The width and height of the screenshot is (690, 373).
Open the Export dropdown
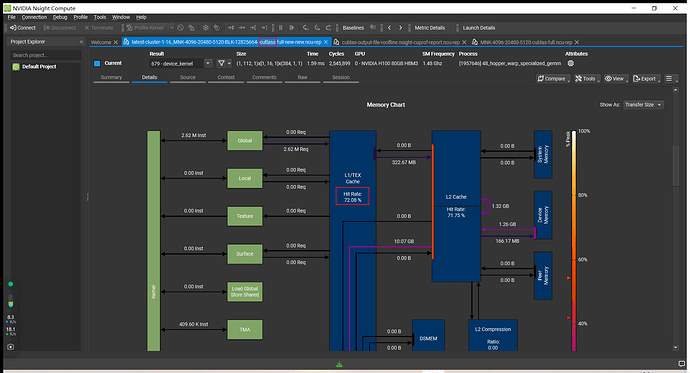[647, 79]
